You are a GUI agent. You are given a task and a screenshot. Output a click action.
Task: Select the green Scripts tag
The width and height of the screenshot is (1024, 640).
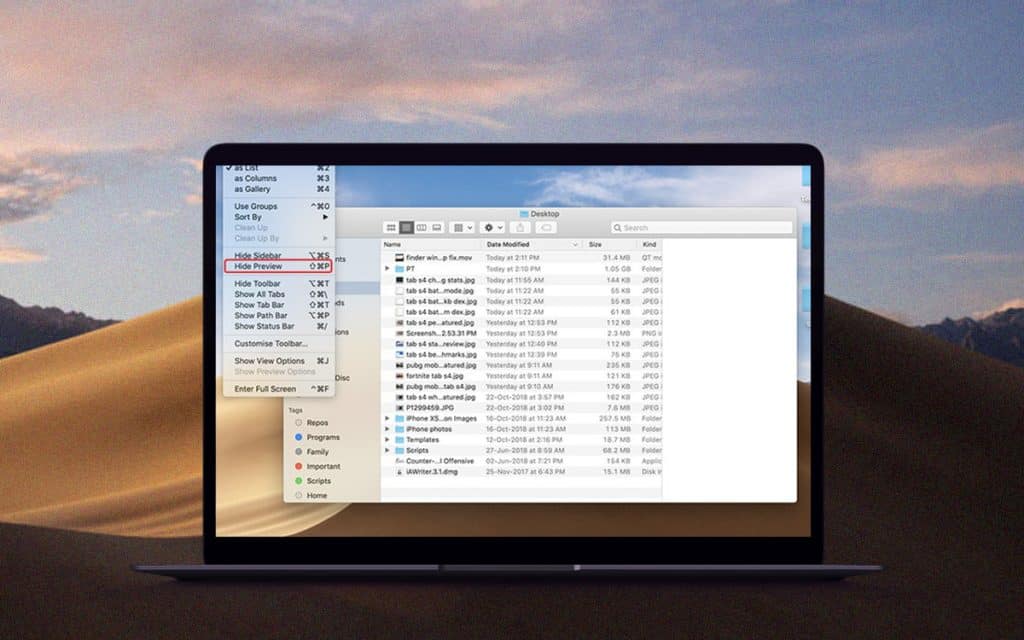click(318, 481)
